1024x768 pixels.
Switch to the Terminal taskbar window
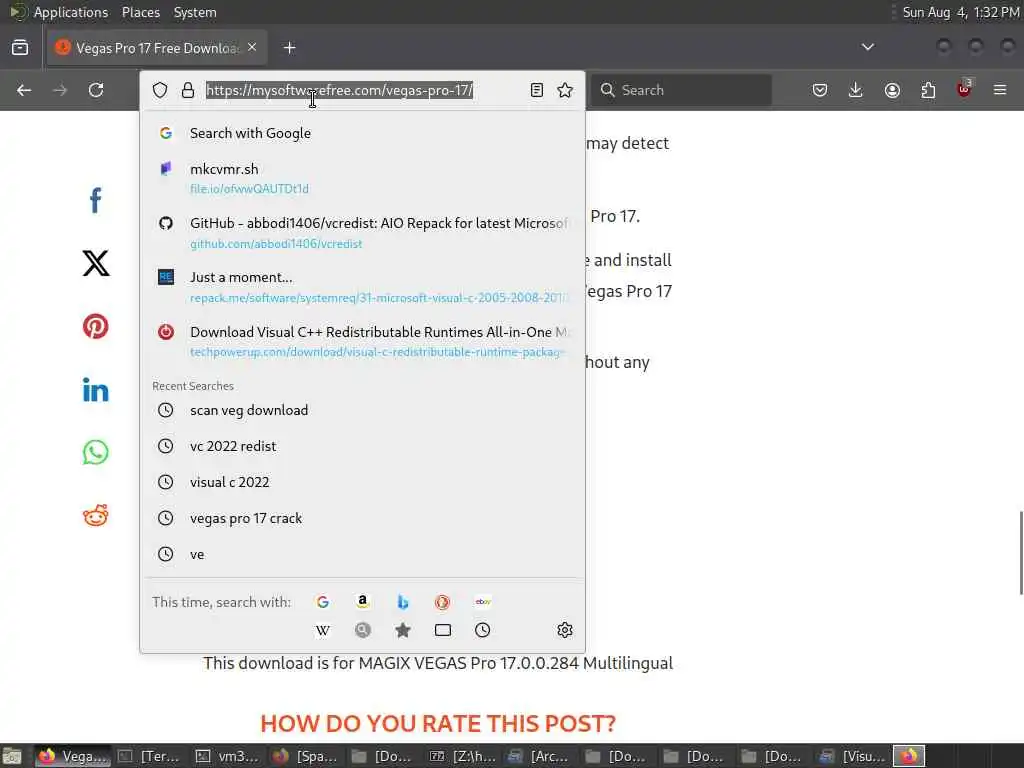[x=150, y=756]
